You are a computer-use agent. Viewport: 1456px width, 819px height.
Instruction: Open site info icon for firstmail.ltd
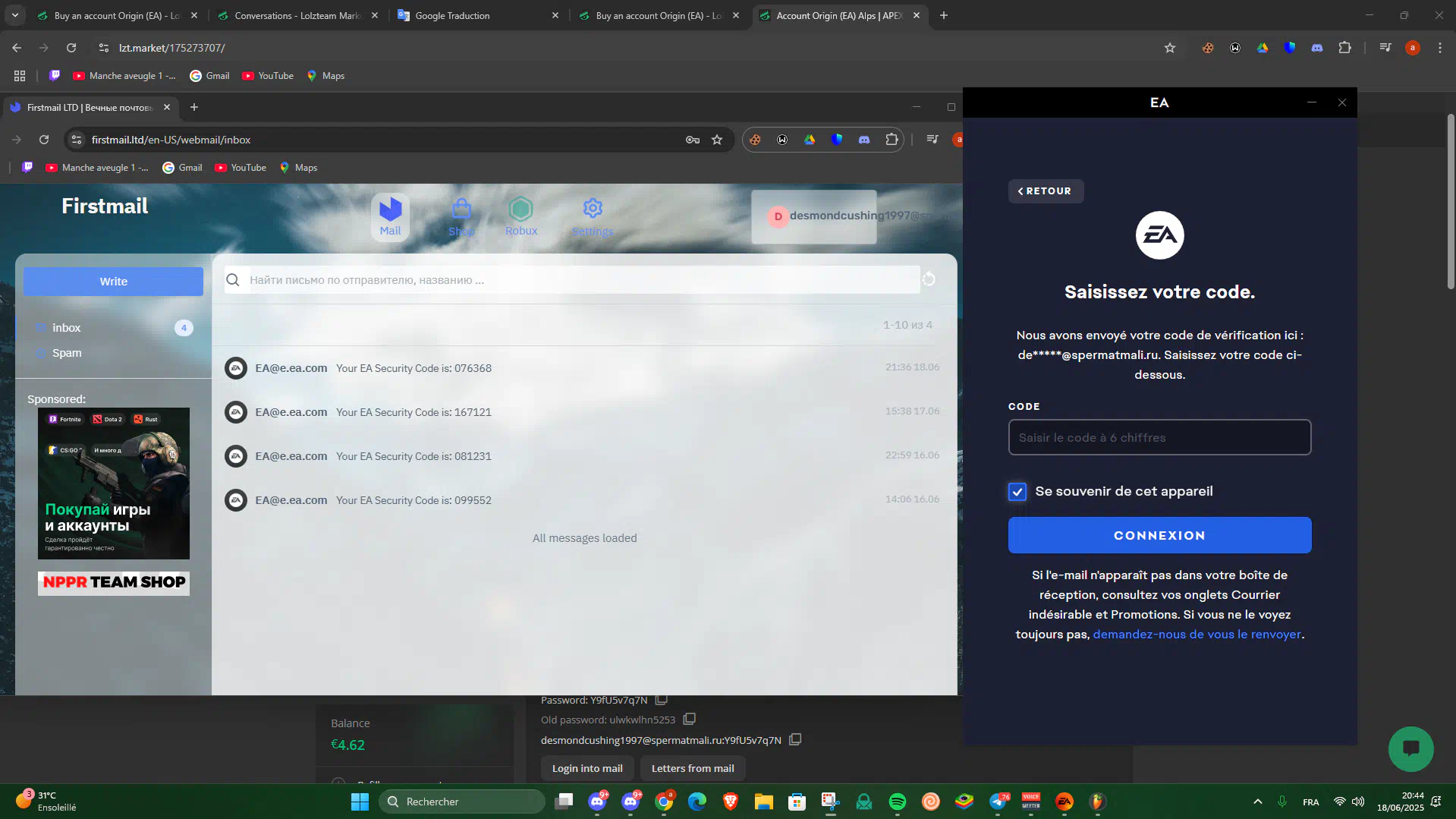pos(76,140)
